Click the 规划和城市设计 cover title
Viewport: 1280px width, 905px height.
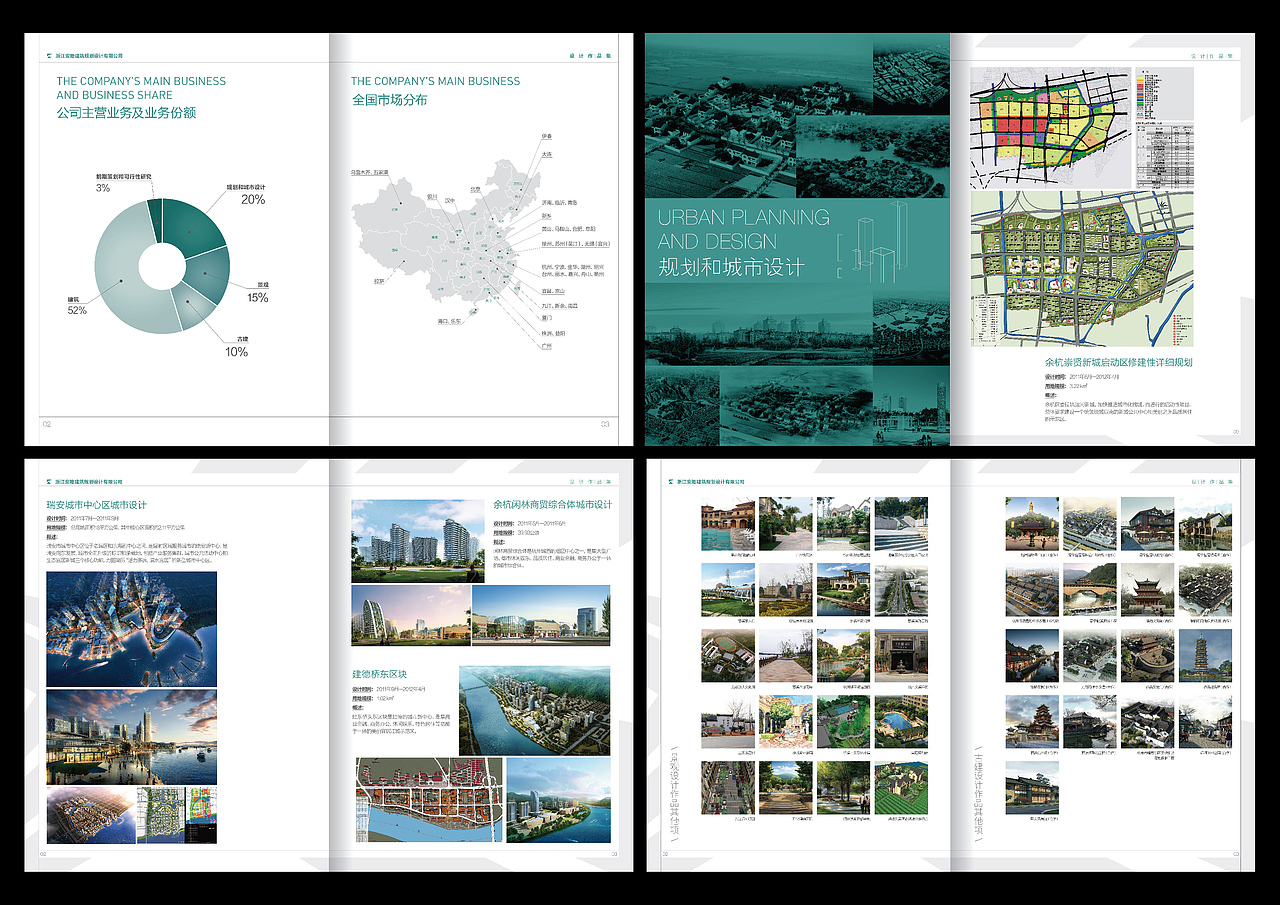(731, 268)
